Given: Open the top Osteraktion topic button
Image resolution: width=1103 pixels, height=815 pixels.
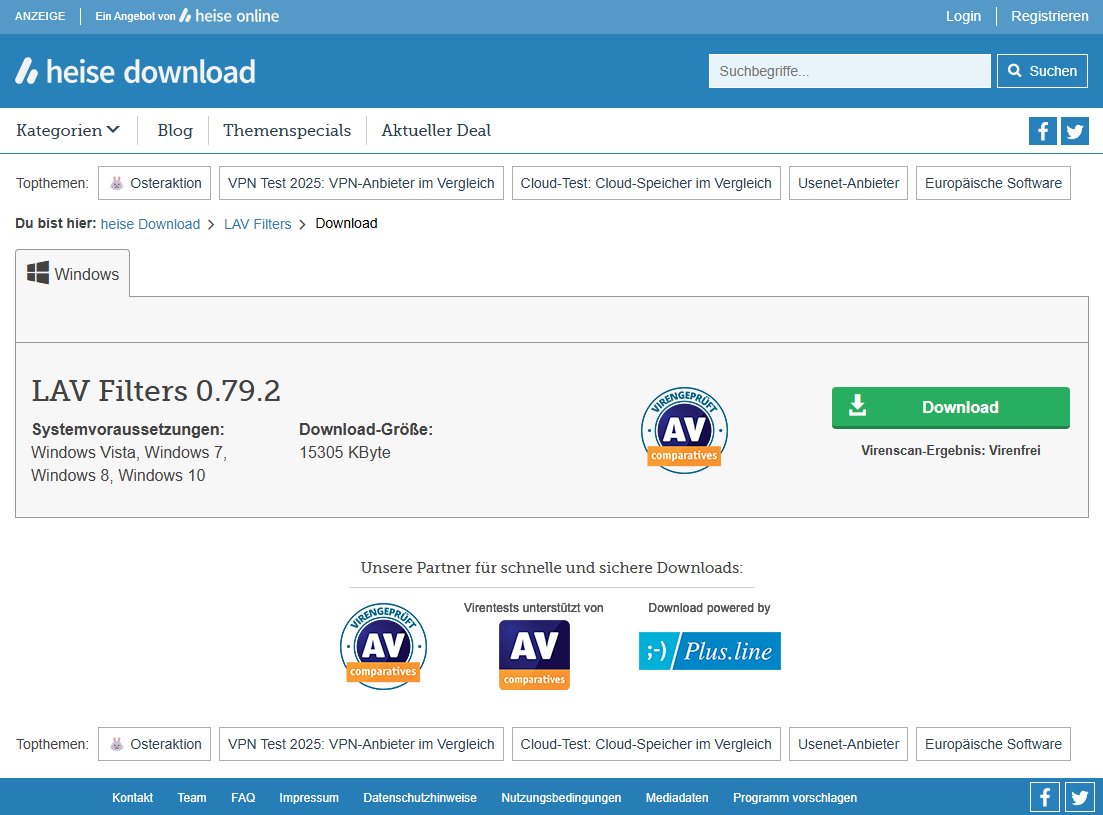Looking at the screenshot, I should pyautogui.click(x=154, y=183).
